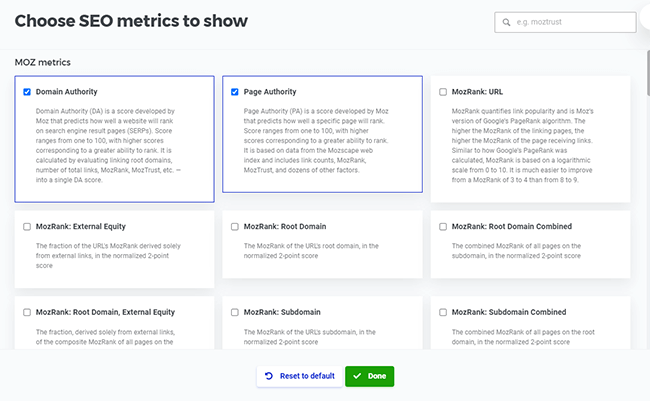This screenshot has height=401, width=650.
Task: Click the checkmark icon on Done
Action: tap(357, 376)
